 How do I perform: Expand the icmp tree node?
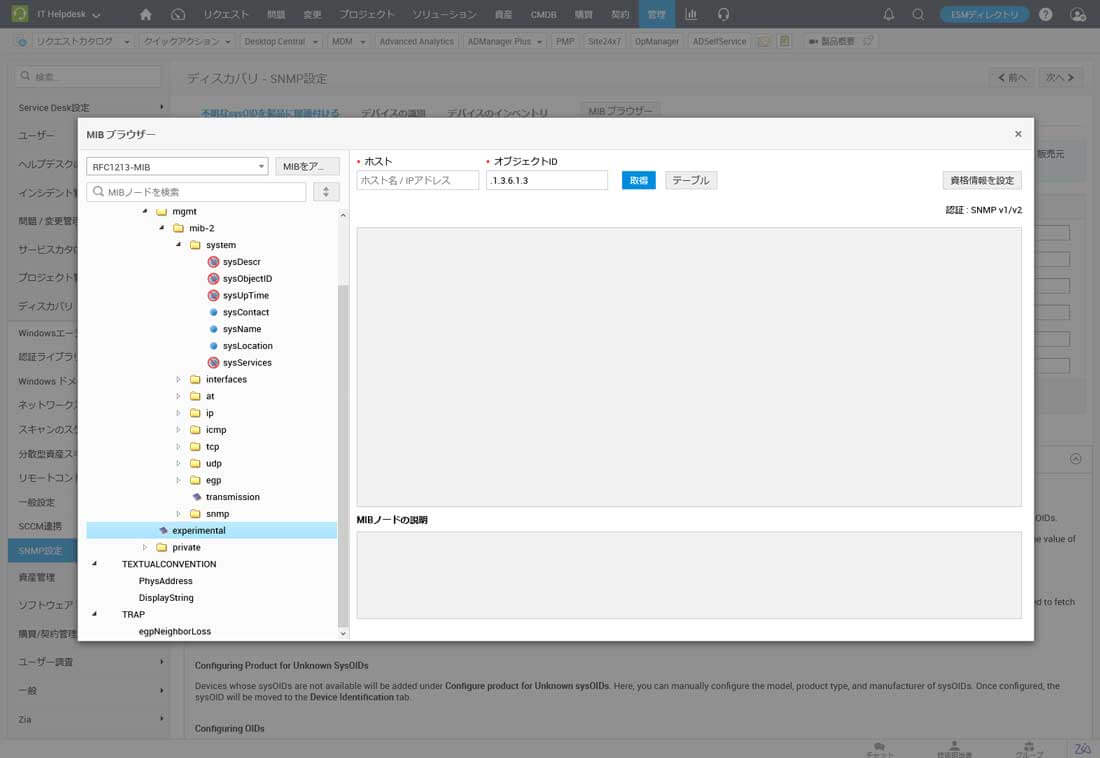pos(178,430)
